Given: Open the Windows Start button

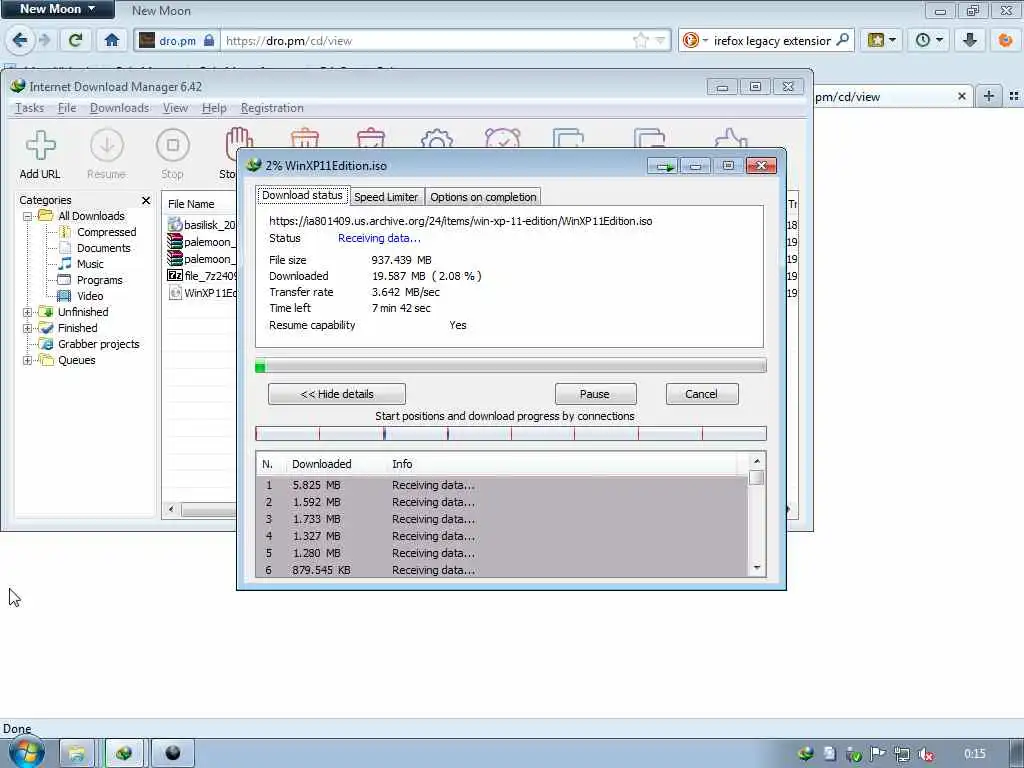Looking at the screenshot, I should [25, 752].
